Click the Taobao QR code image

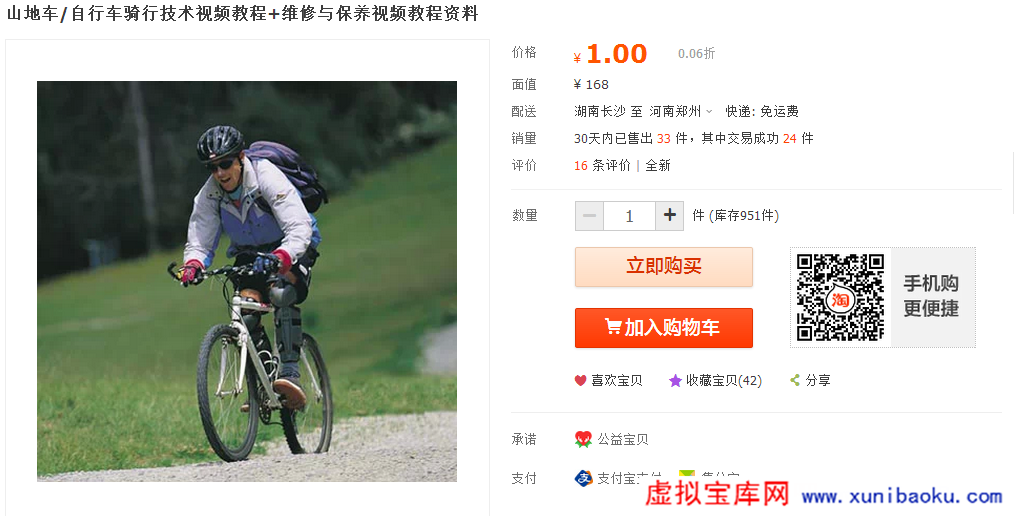(x=840, y=297)
